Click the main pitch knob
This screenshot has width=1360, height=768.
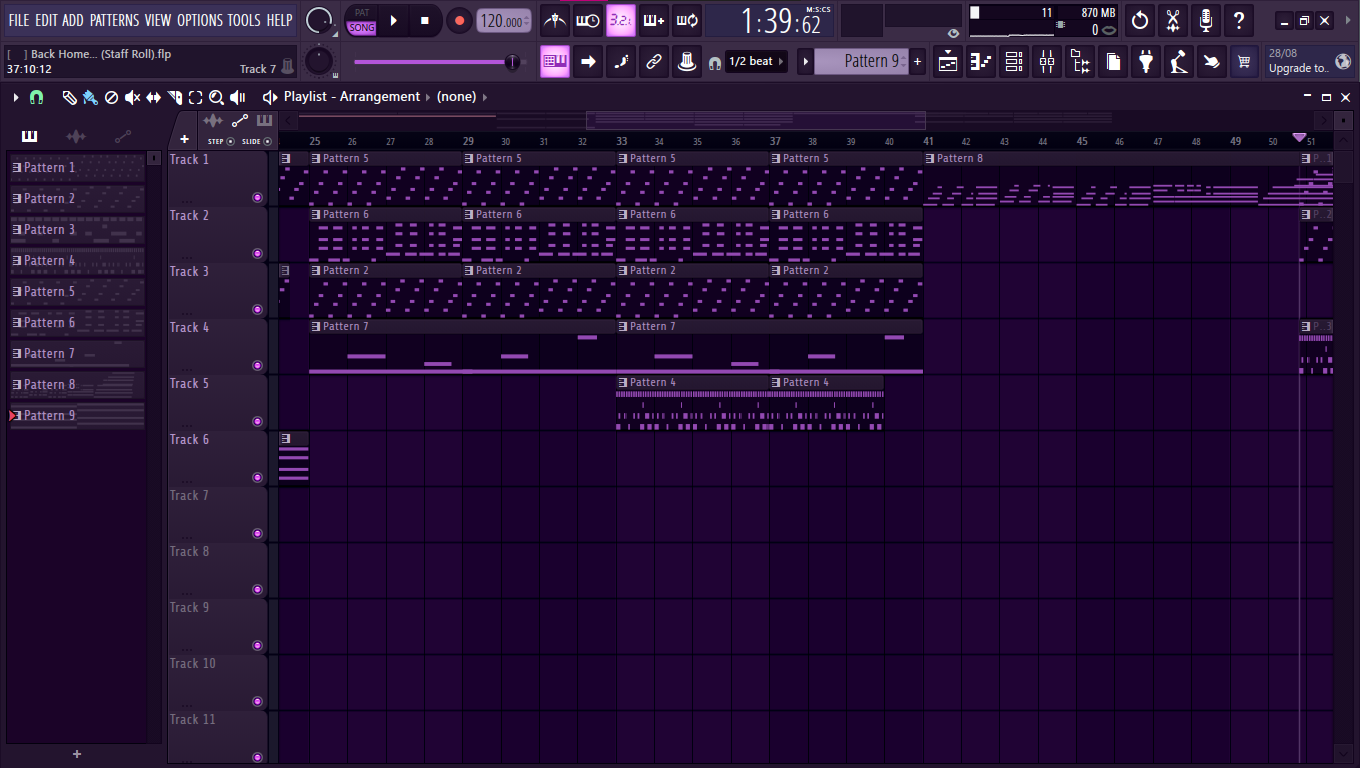pyautogui.click(x=319, y=61)
